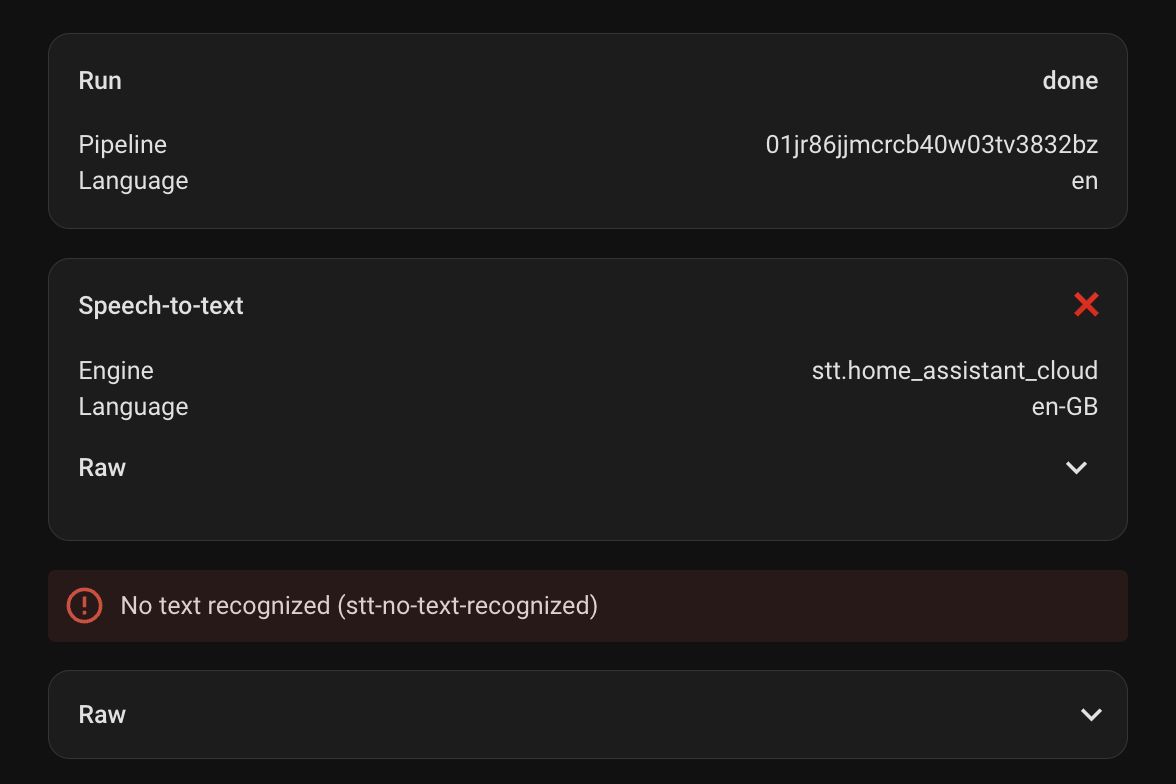Expand the bottom Raw section chevron
Screen dimensions: 1176x784
[x=1091, y=714]
